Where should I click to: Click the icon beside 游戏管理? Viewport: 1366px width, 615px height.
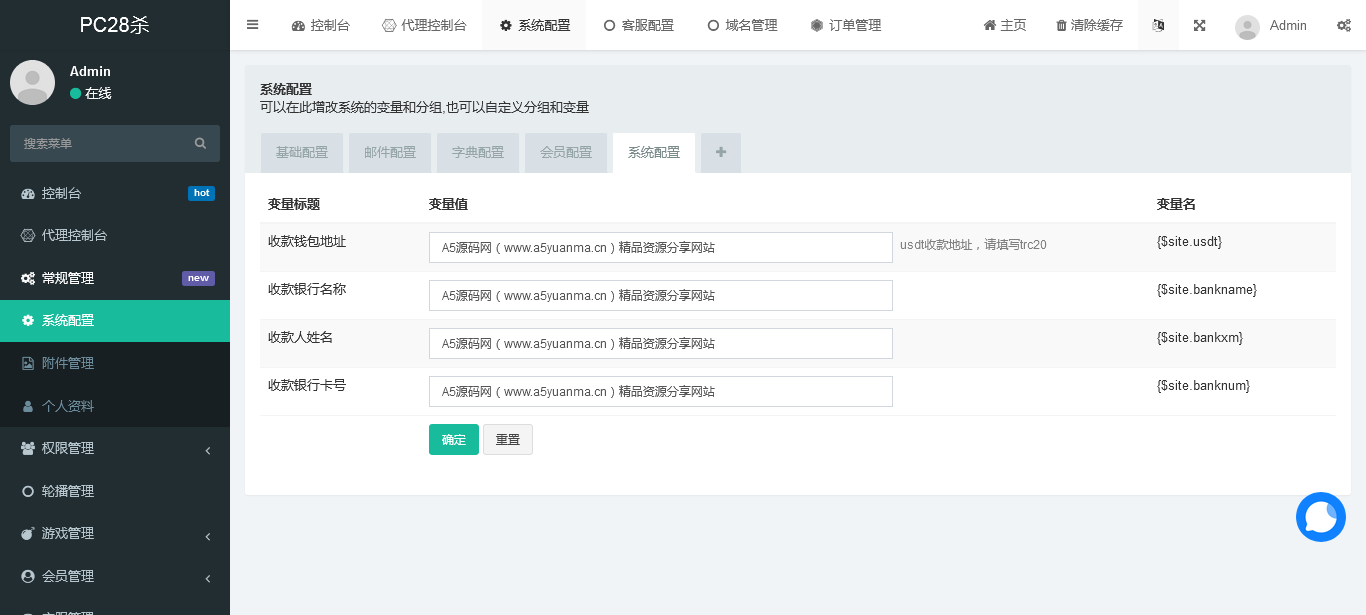28,534
